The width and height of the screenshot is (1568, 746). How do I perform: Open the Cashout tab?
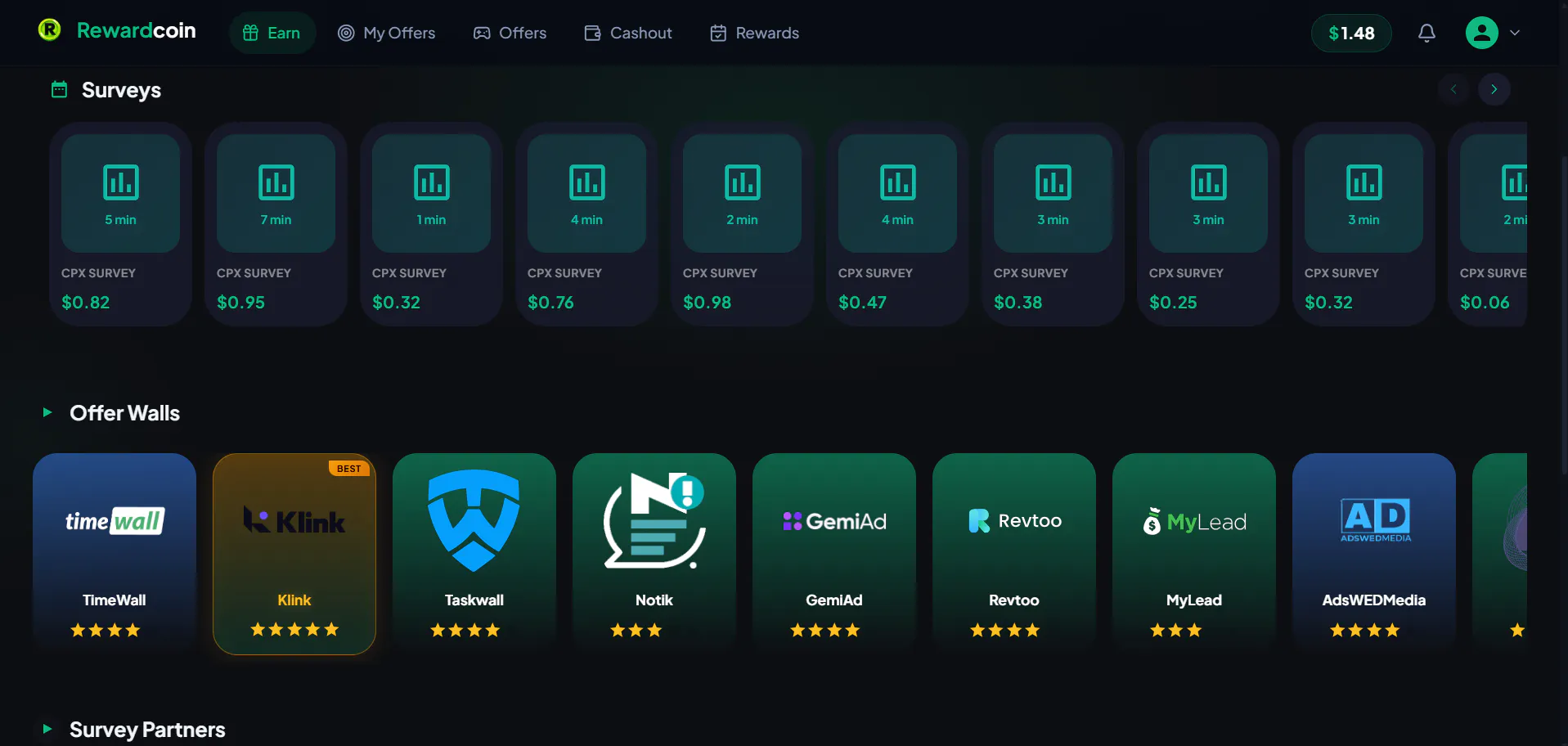(x=627, y=33)
